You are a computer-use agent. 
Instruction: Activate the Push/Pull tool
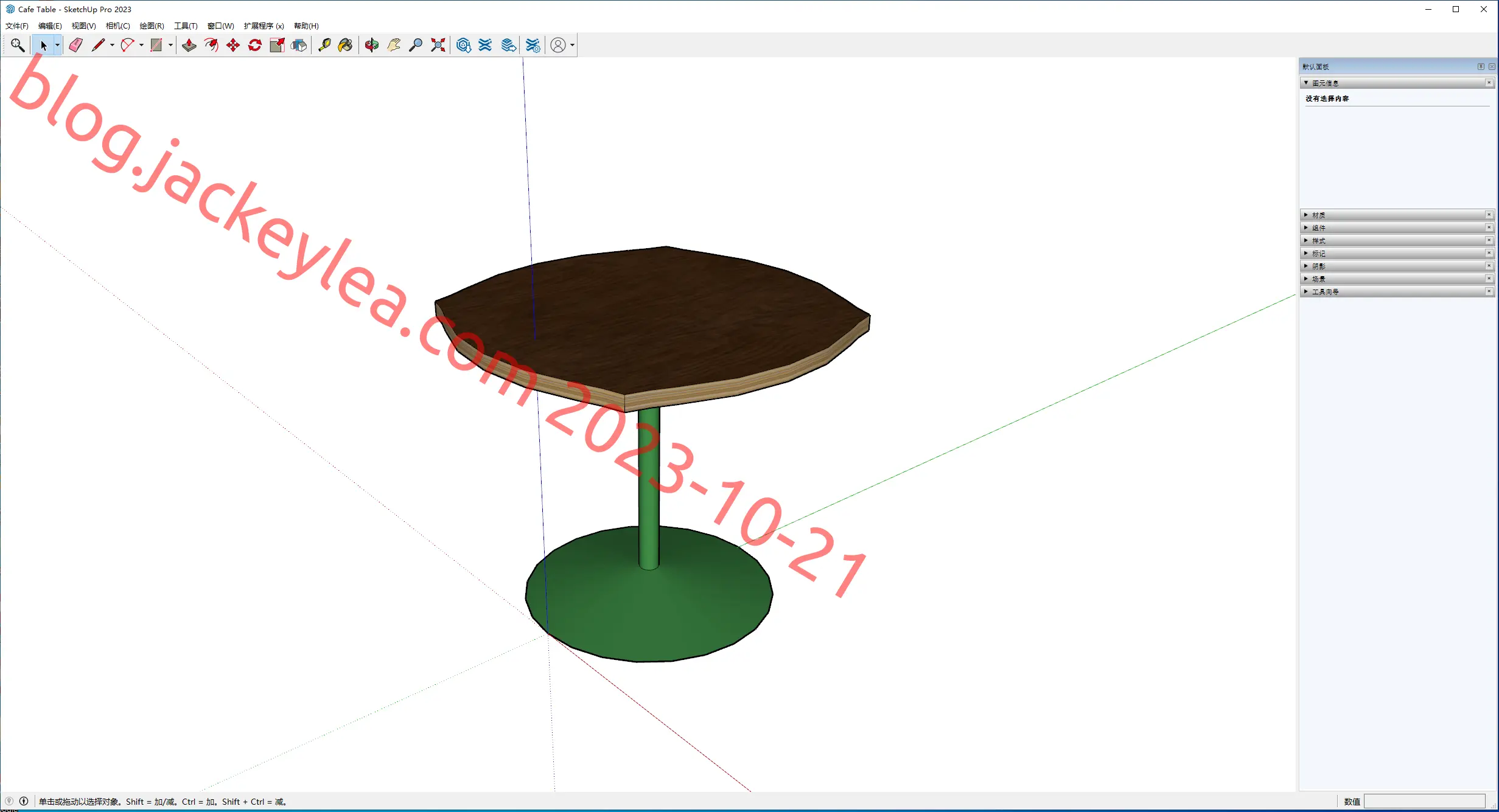click(x=189, y=45)
